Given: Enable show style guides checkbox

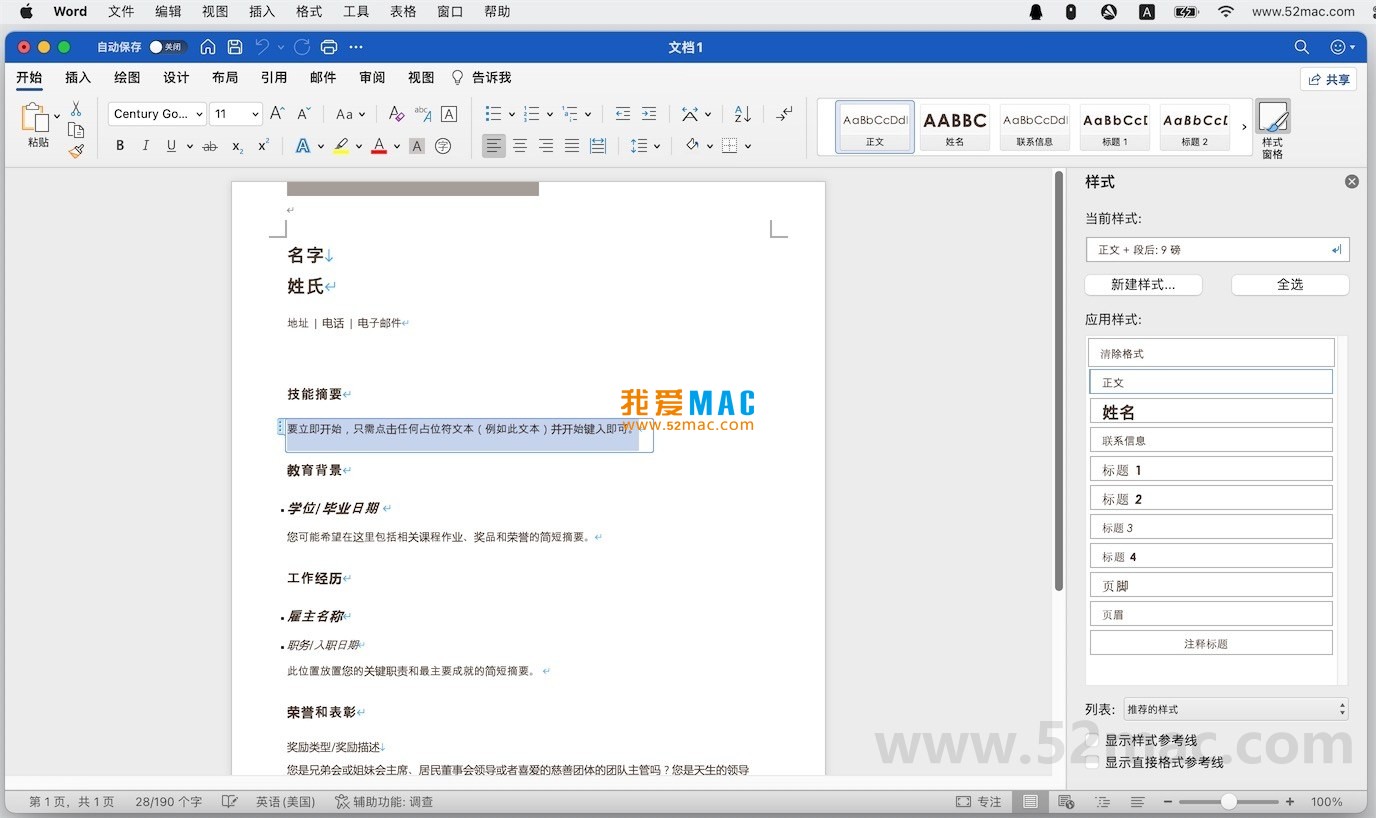Looking at the screenshot, I should point(1093,741).
